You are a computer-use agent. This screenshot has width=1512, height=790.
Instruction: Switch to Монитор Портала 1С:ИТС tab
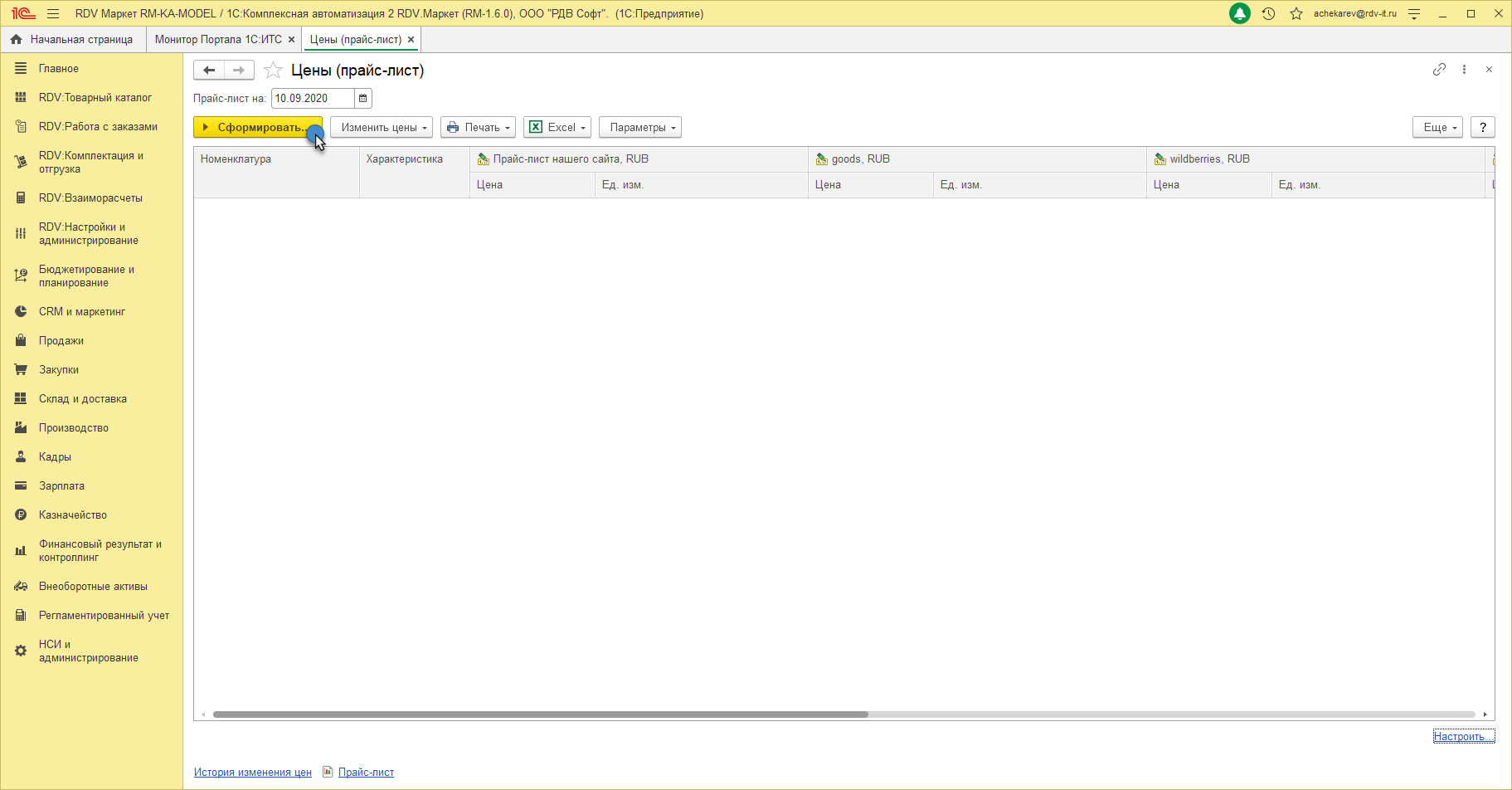pyautogui.click(x=218, y=40)
